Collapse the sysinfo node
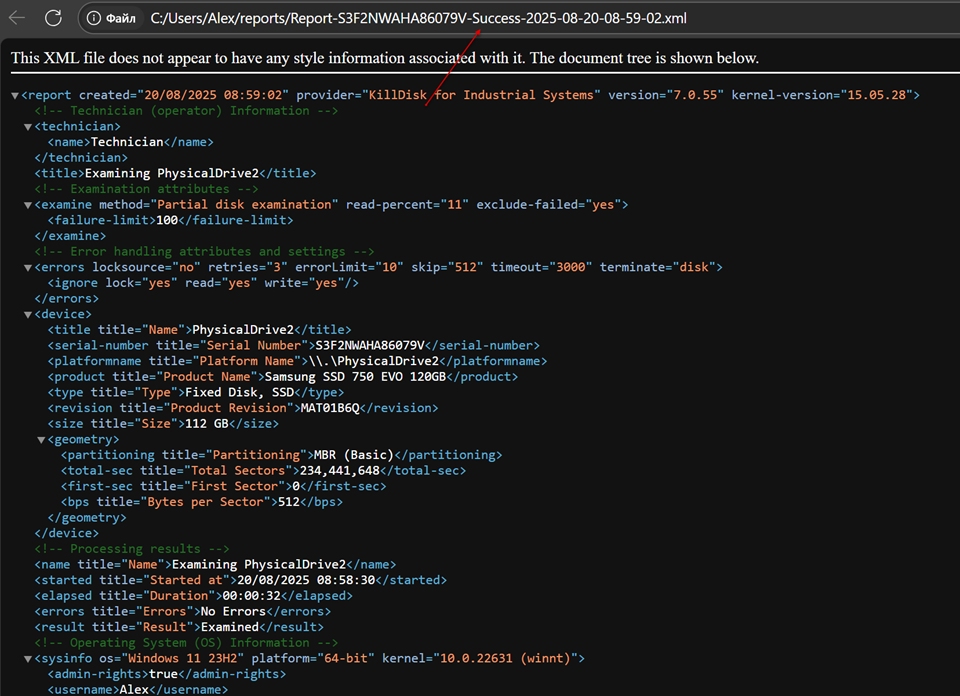Viewport: 960px width, 696px height. click(28, 659)
